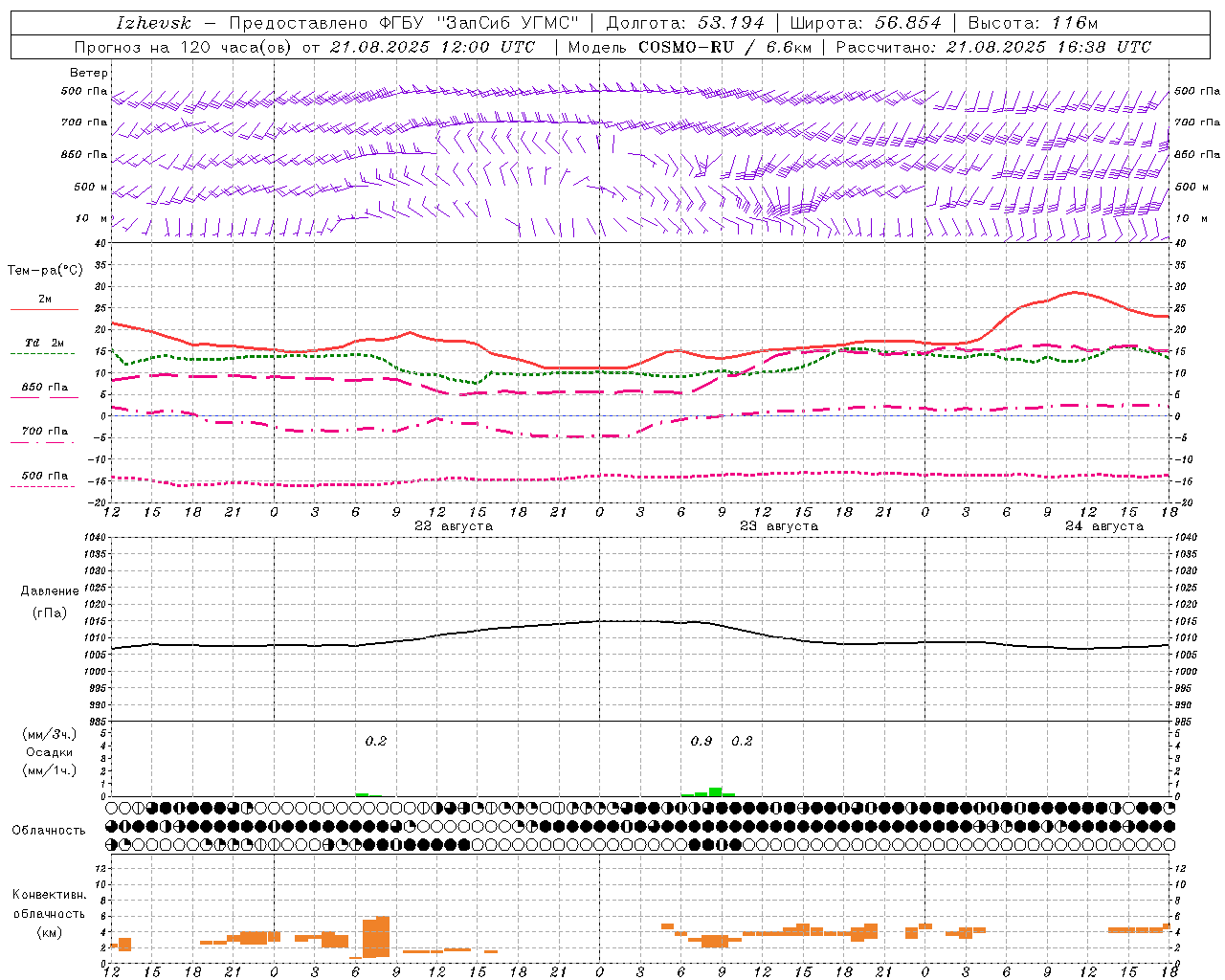1225x980 pixels.
Task: Select the Широта: 56.854 header field
Action: tap(866, 23)
